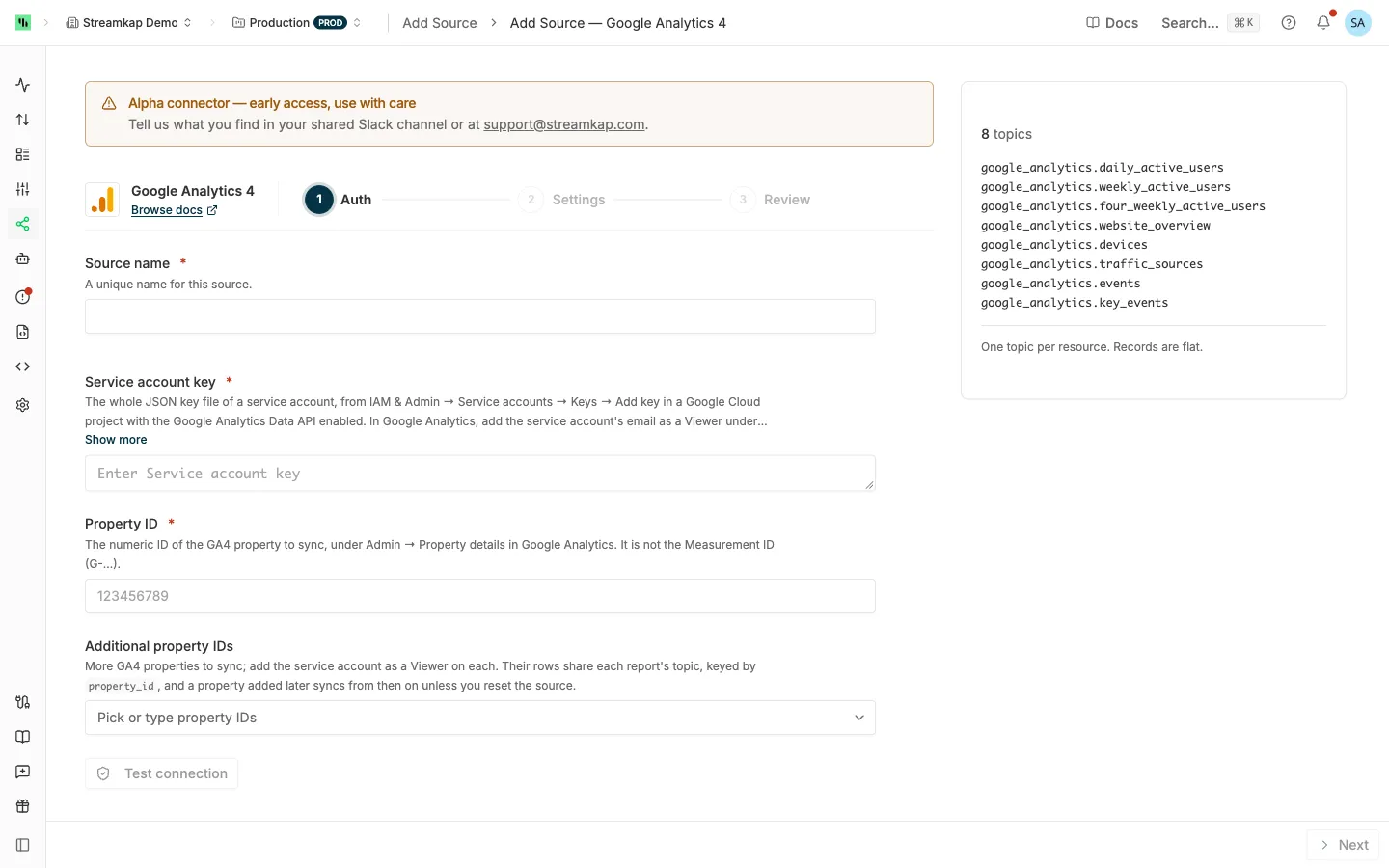The image size is (1389, 868).
Task: Go to Add Source breadcrumb
Action: 440,23
